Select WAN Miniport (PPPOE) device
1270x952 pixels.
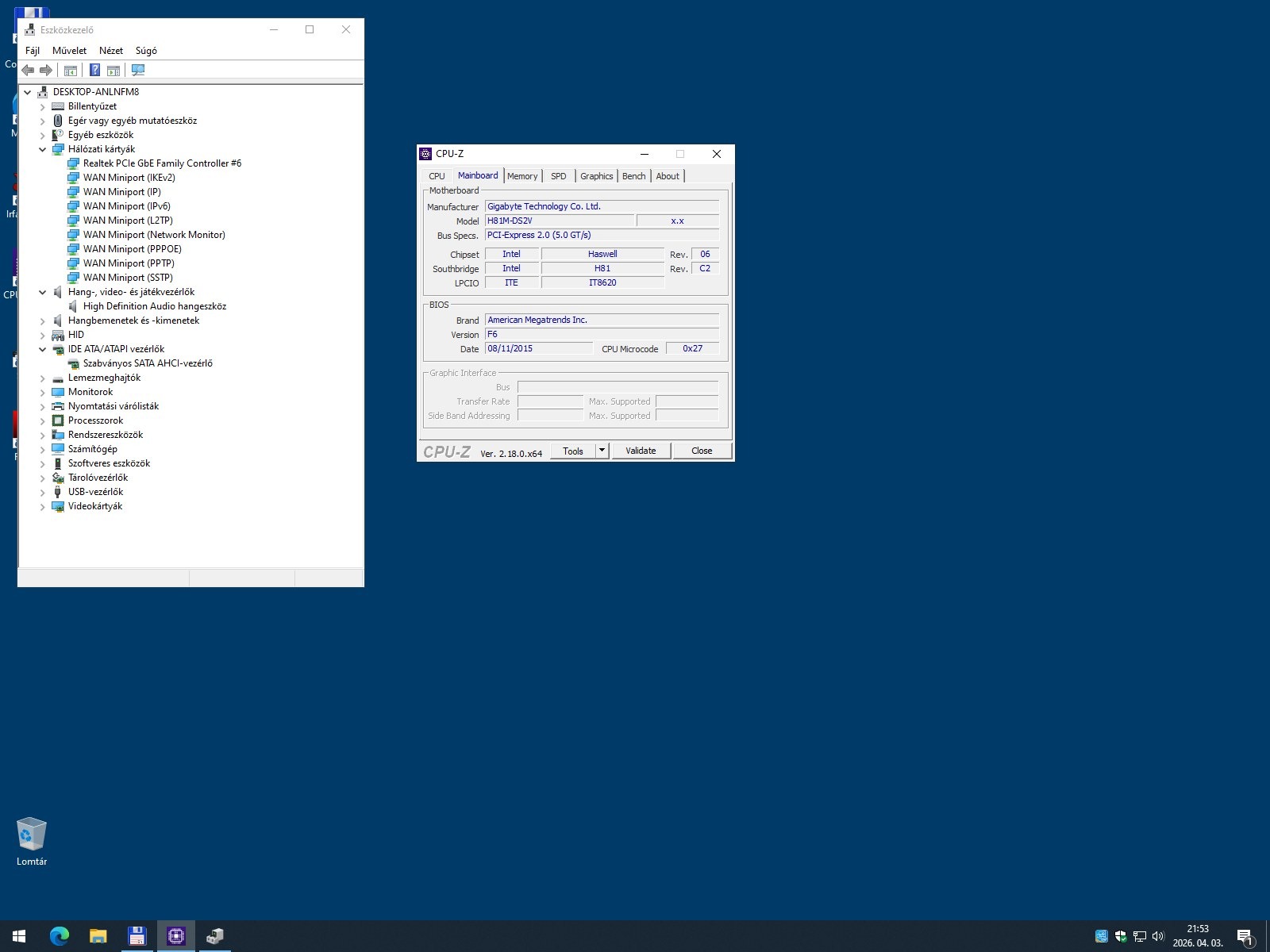click(x=133, y=249)
